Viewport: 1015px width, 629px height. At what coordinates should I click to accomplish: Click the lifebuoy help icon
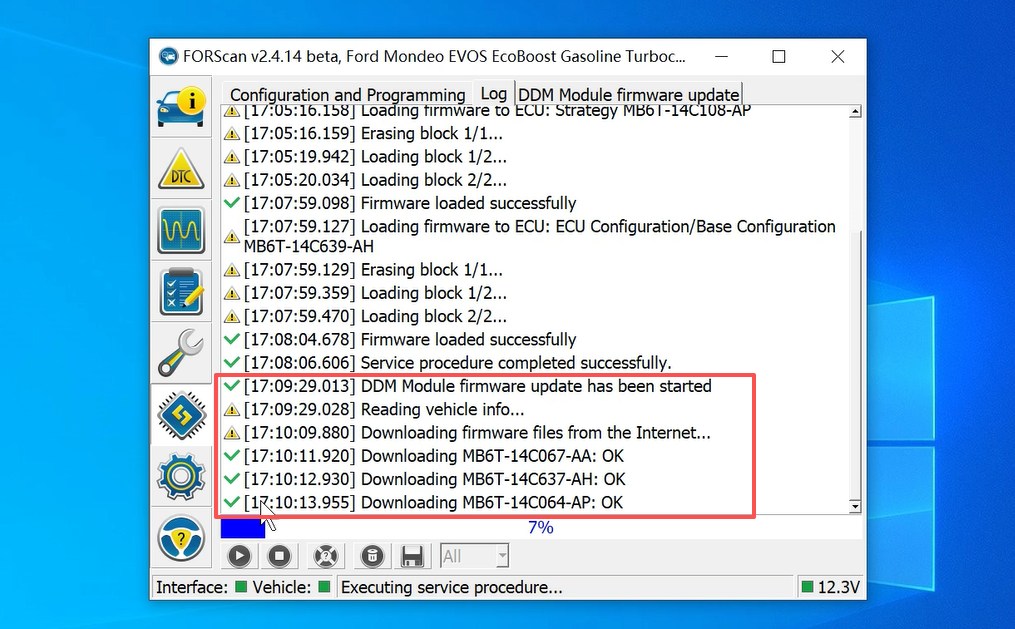click(324, 556)
